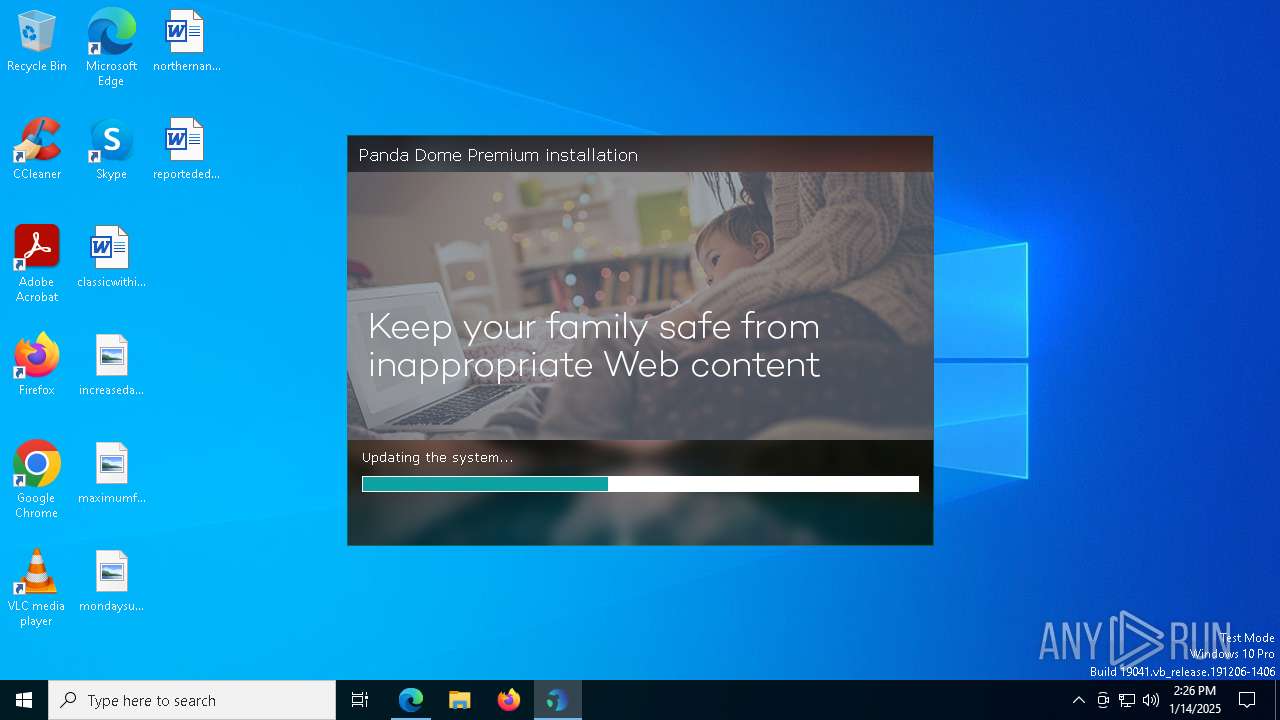Select the Firefox desktop shortcut
The width and height of the screenshot is (1280, 720).
[x=37, y=365]
